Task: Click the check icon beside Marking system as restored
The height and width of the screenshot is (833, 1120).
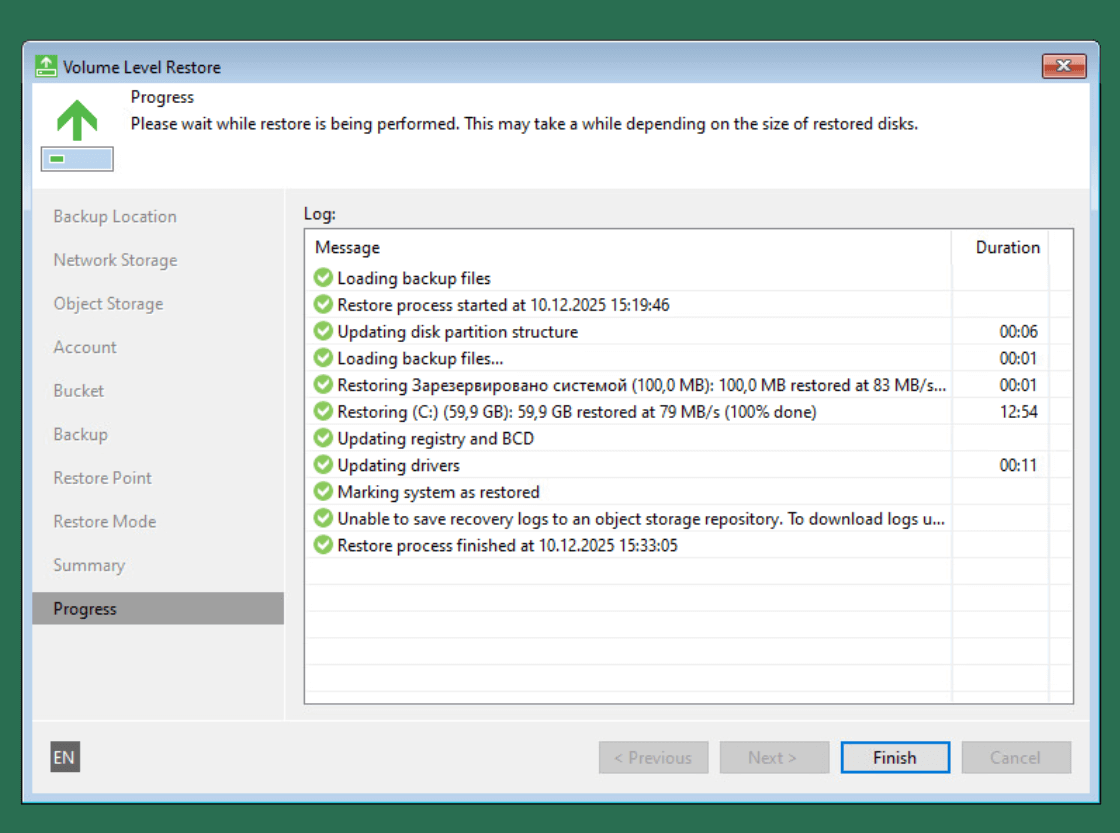Action: point(323,492)
